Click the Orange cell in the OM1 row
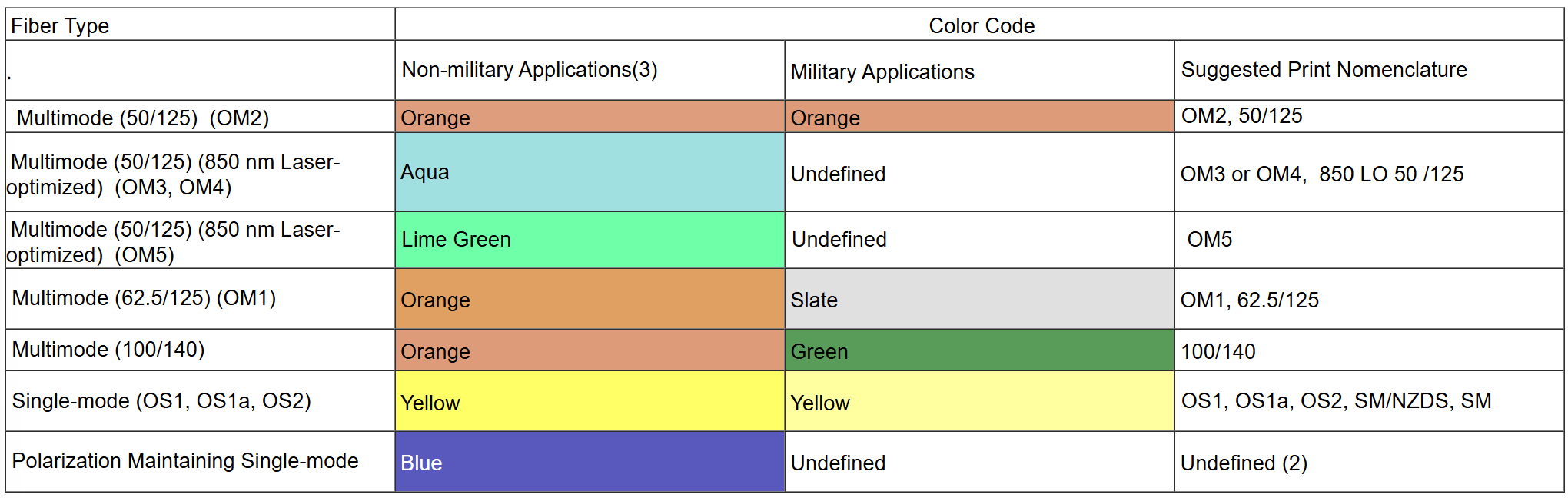This screenshot has height=498, width=1568. [x=590, y=299]
